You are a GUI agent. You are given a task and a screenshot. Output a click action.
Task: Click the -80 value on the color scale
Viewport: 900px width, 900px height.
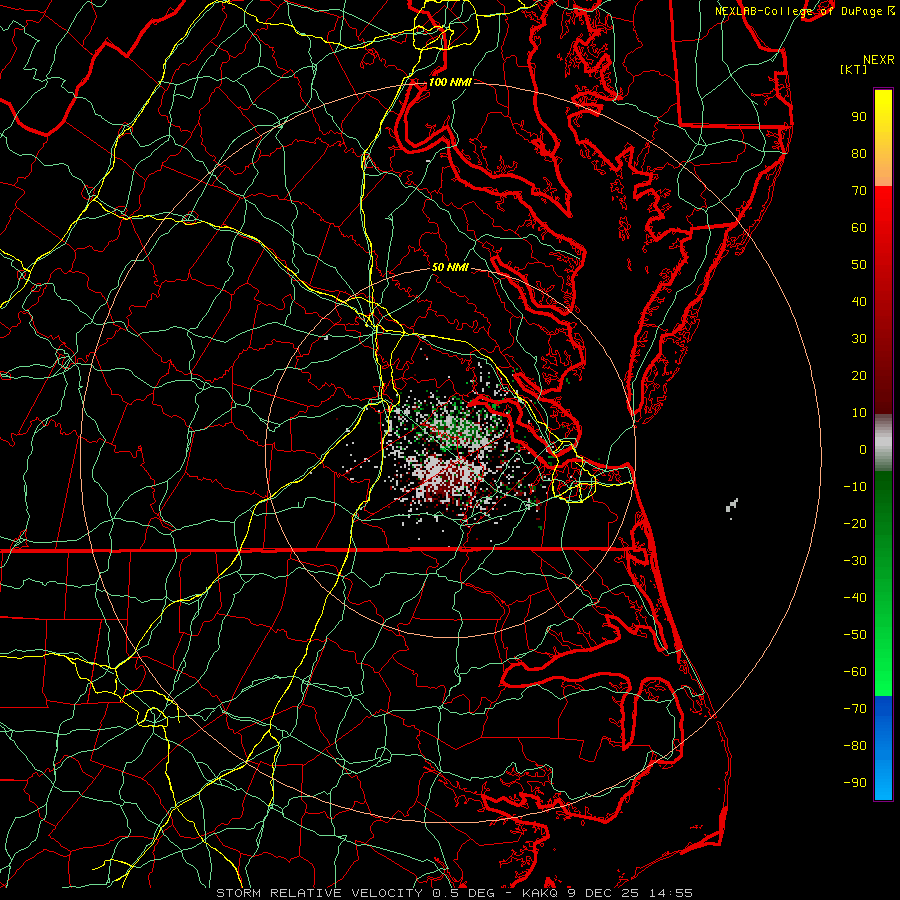[x=855, y=746]
